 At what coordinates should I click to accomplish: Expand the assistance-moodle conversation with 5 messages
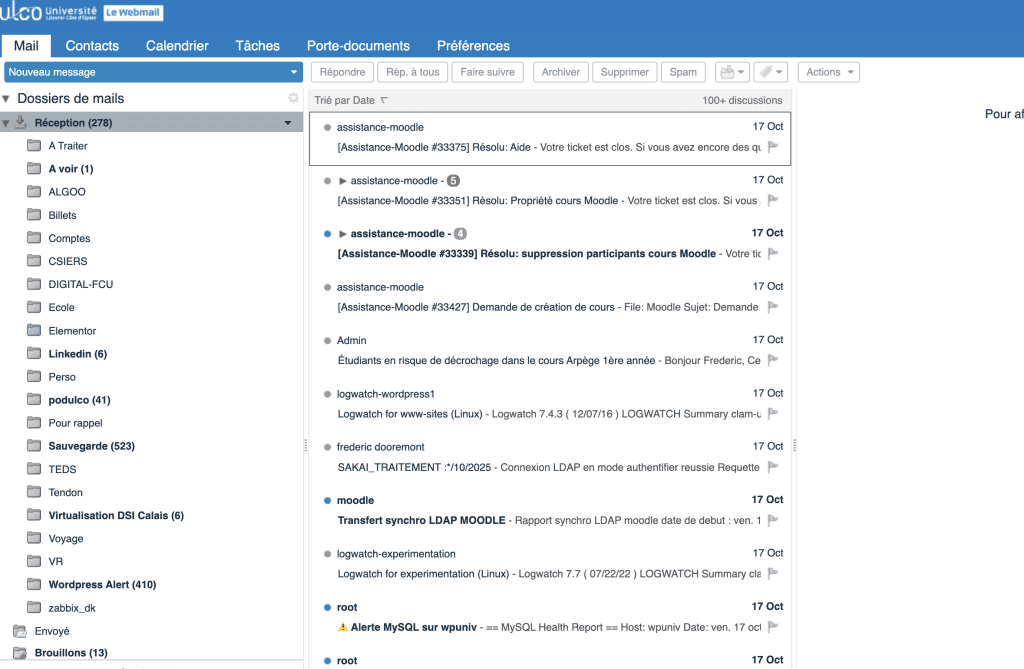pyautogui.click(x=343, y=181)
